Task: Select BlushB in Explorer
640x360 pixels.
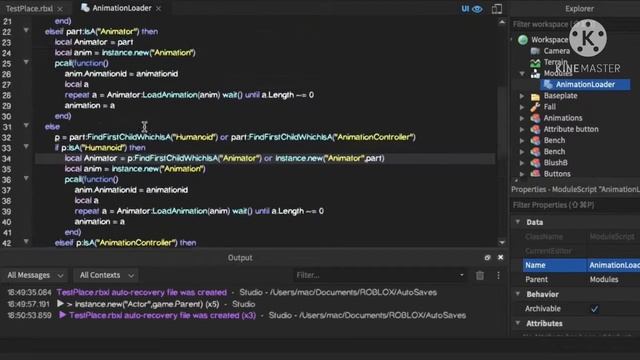Action: tap(556, 162)
